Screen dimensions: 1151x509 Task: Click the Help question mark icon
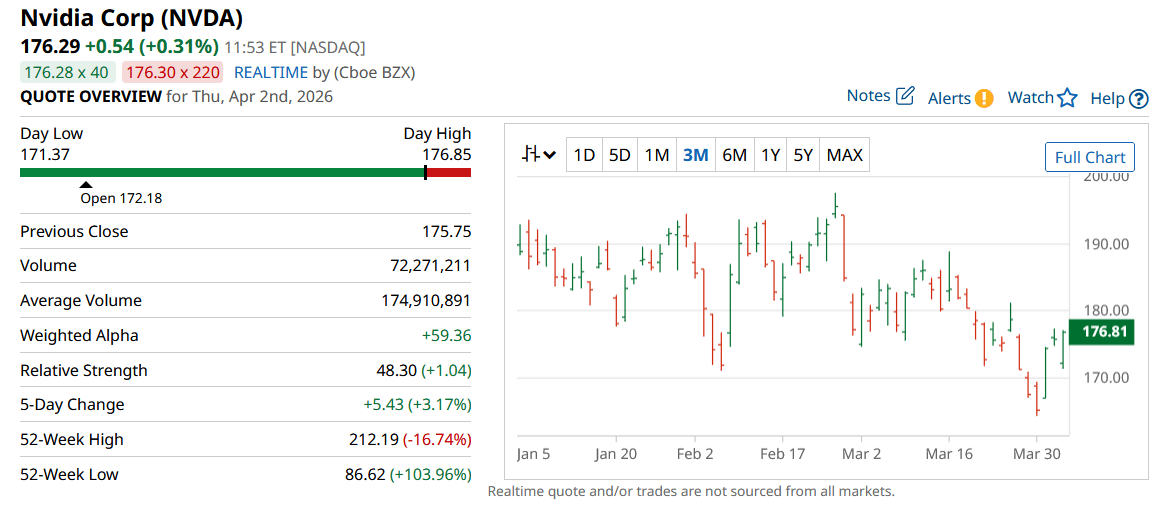[x=1139, y=98]
